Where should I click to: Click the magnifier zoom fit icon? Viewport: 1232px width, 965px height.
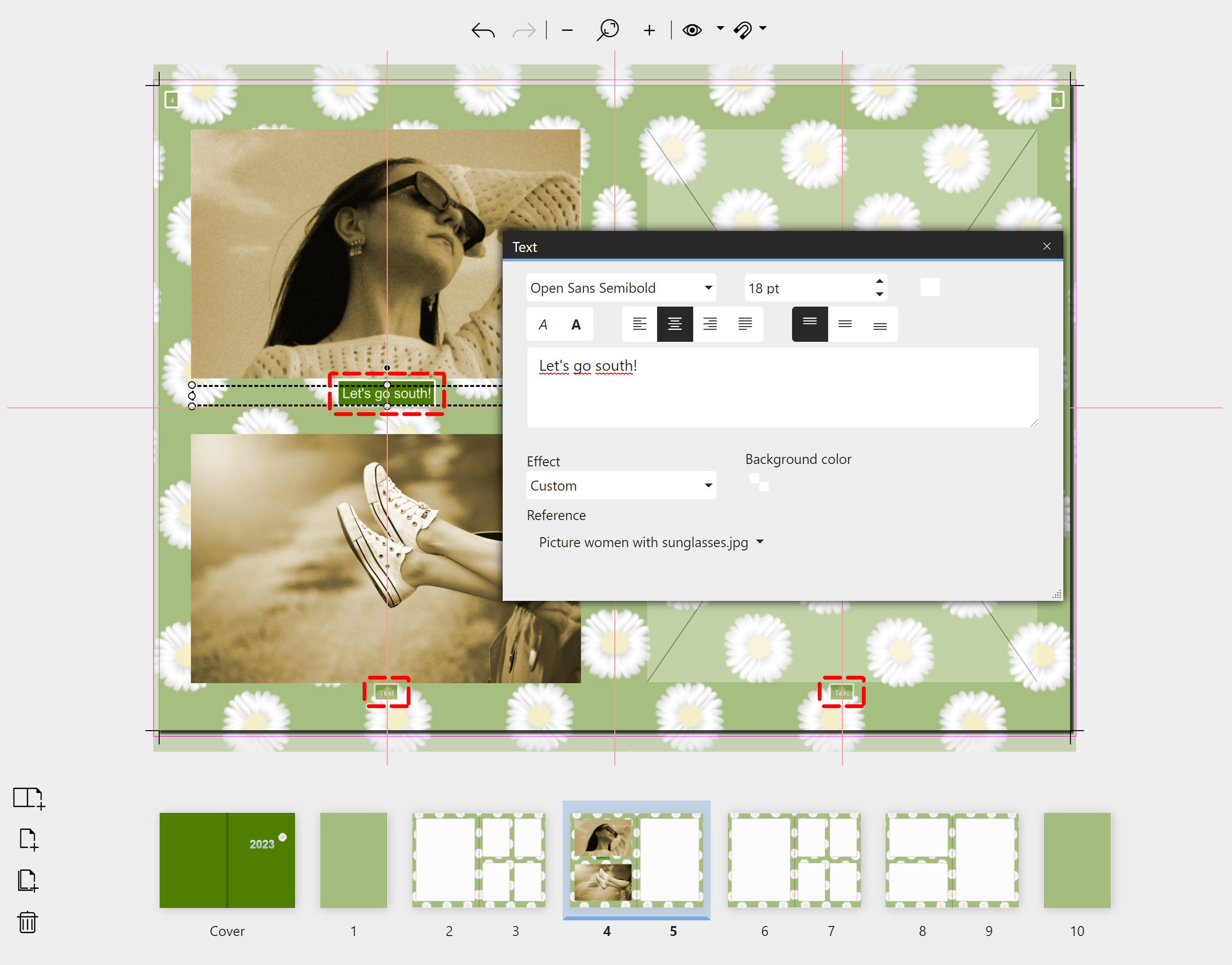pos(608,30)
